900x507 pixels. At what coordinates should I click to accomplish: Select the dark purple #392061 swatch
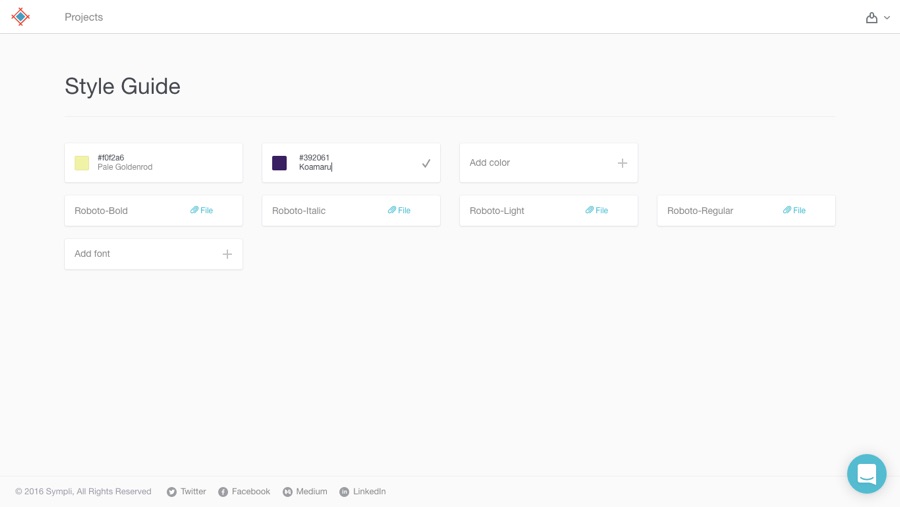tap(280, 163)
